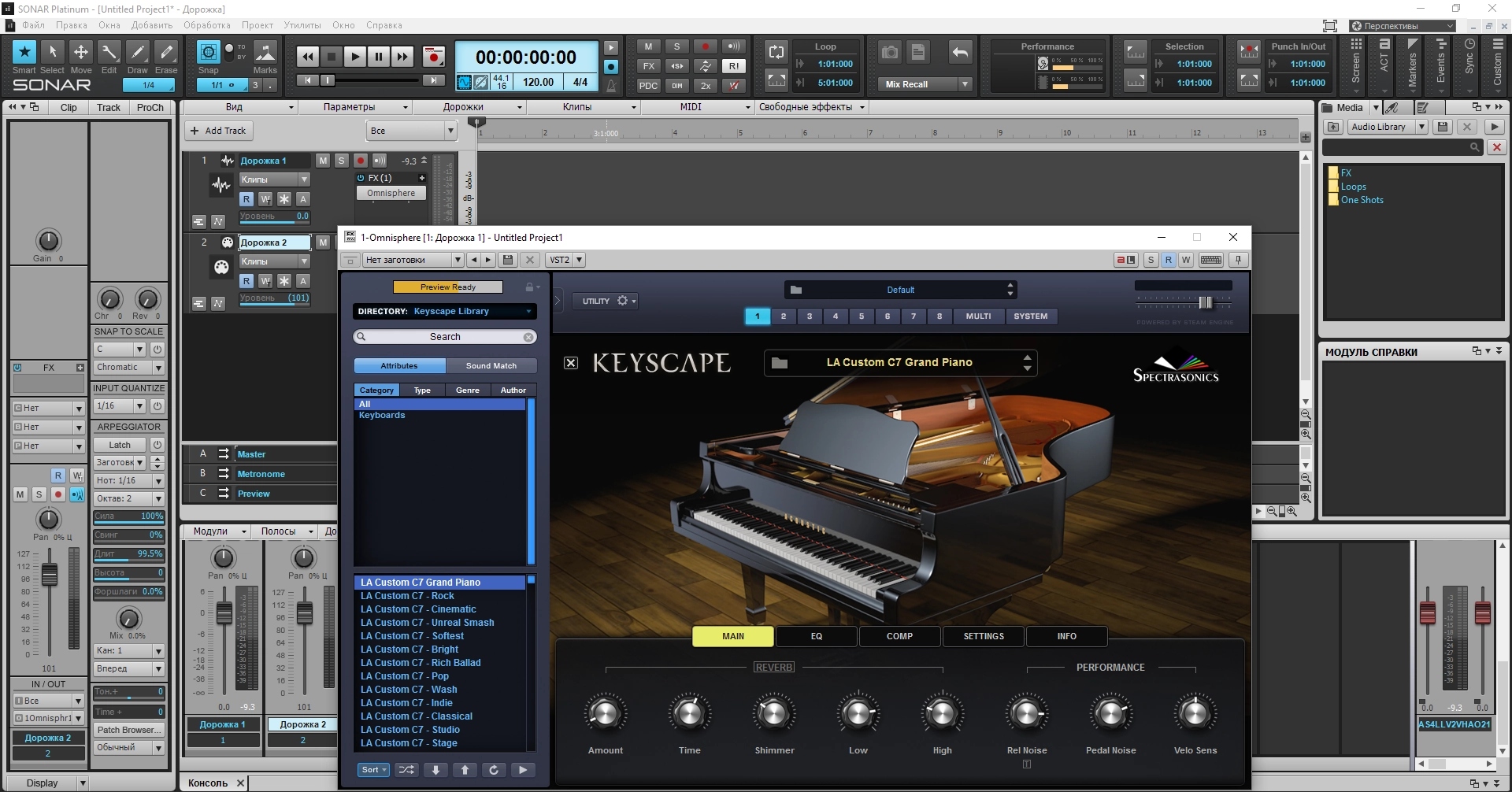Select the Smart tool
The image size is (1512, 792).
click(24, 52)
